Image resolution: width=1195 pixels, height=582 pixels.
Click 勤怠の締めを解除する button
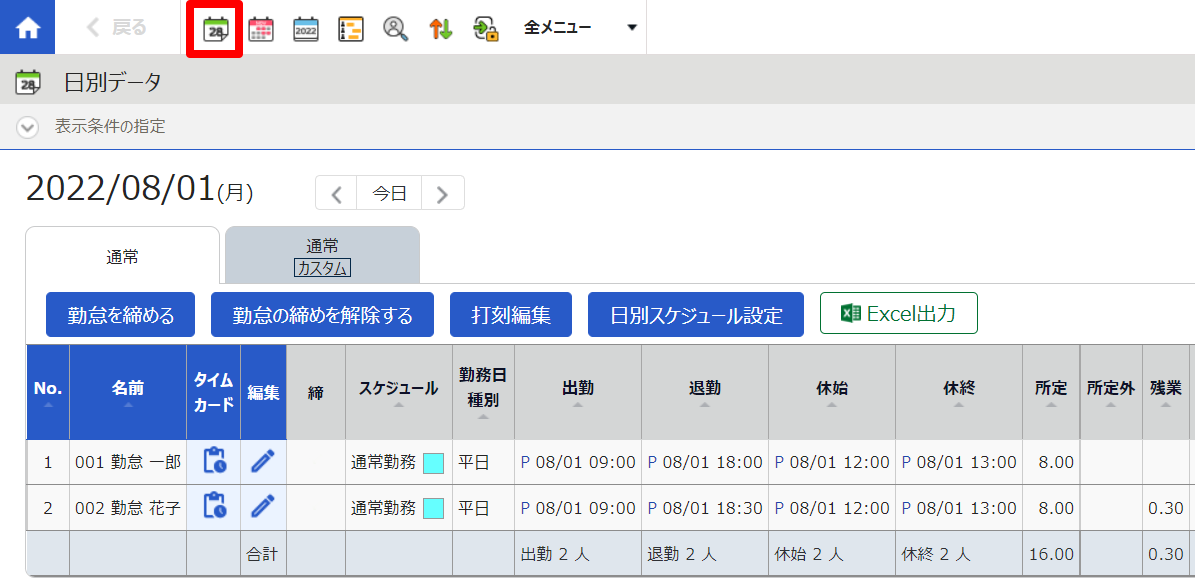click(x=322, y=315)
